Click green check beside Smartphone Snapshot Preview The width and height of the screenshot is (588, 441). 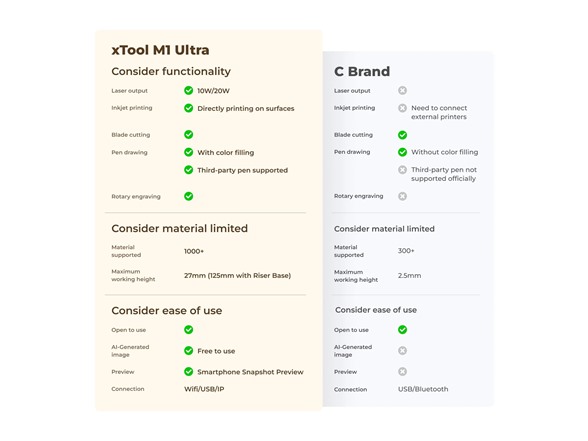[189, 372]
